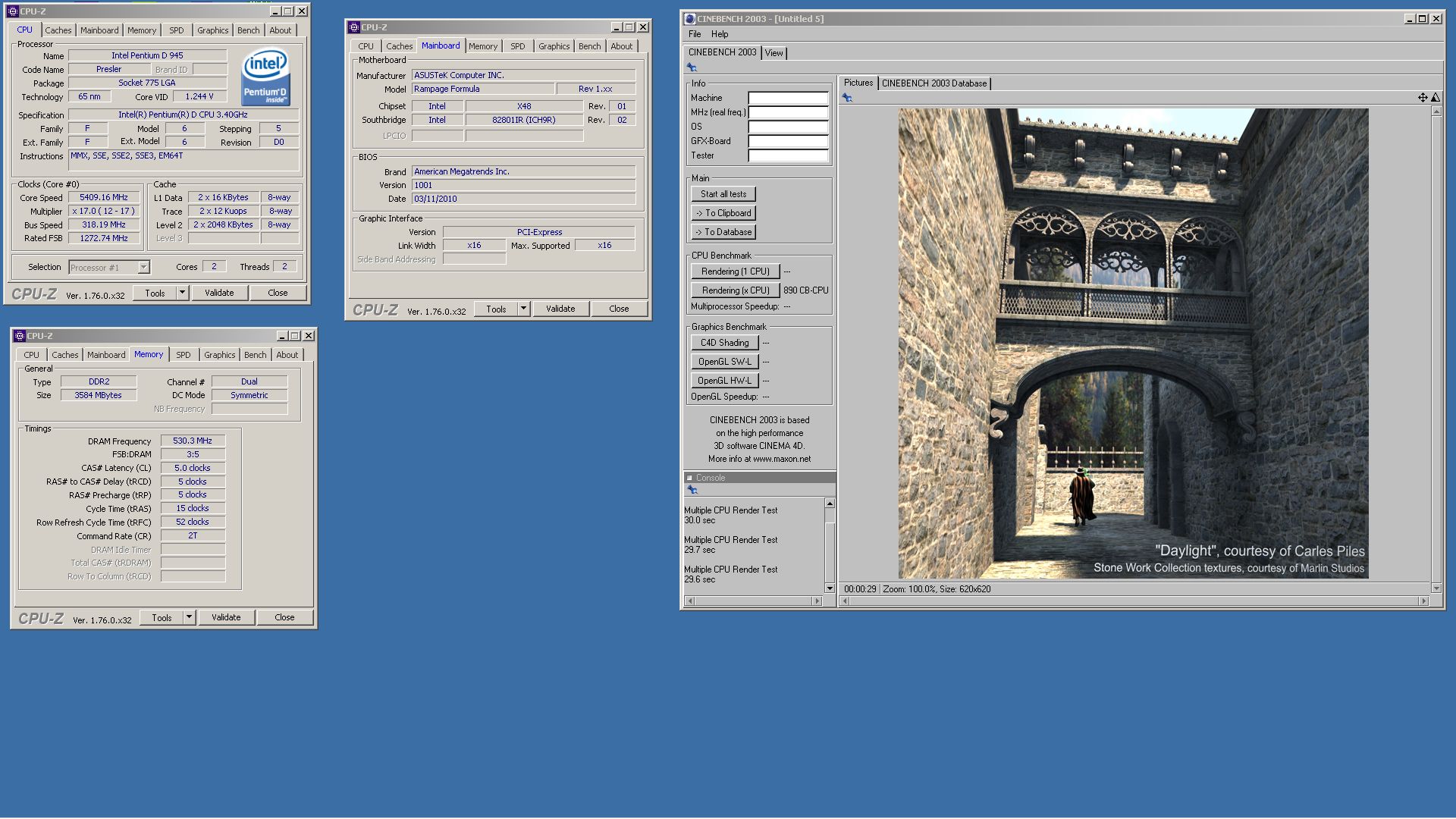Click the CPU-Z icon in Mainboard window title
Viewport: 1456px width, 819px height.
pyautogui.click(x=354, y=27)
